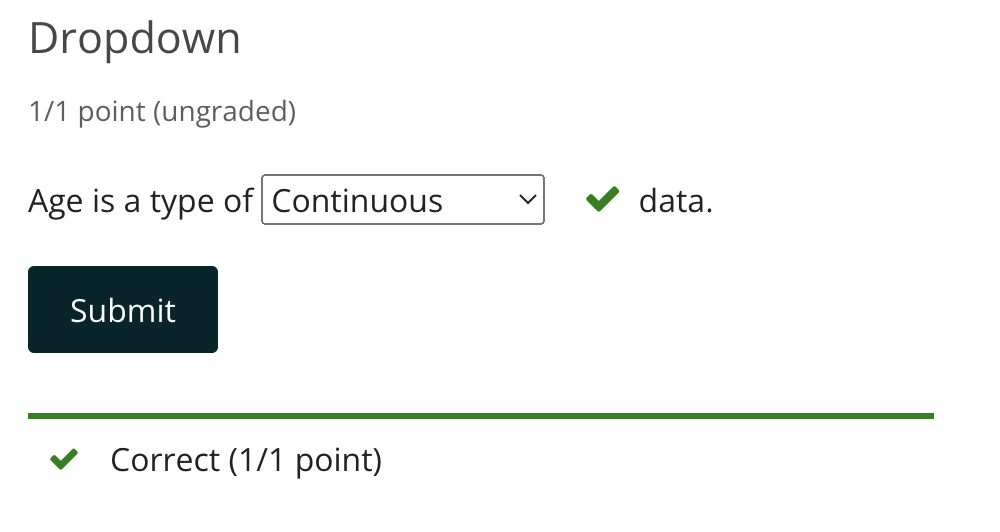Click the word "is" in the question
The width and height of the screenshot is (1000, 532).
point(104,201)
